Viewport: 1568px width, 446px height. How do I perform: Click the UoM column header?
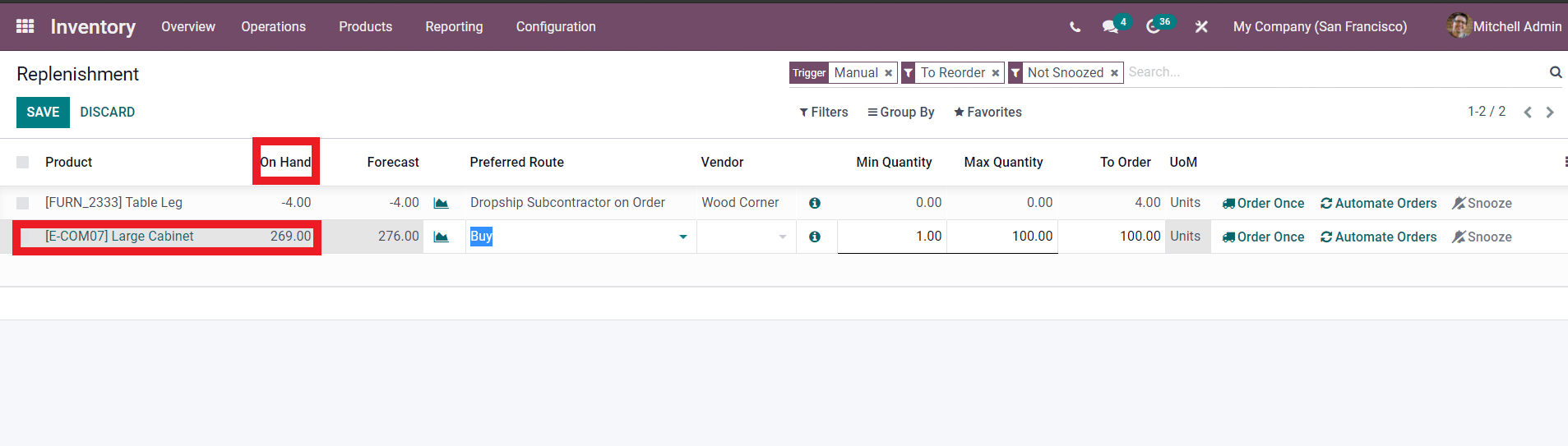click(x=1183, y=163)
